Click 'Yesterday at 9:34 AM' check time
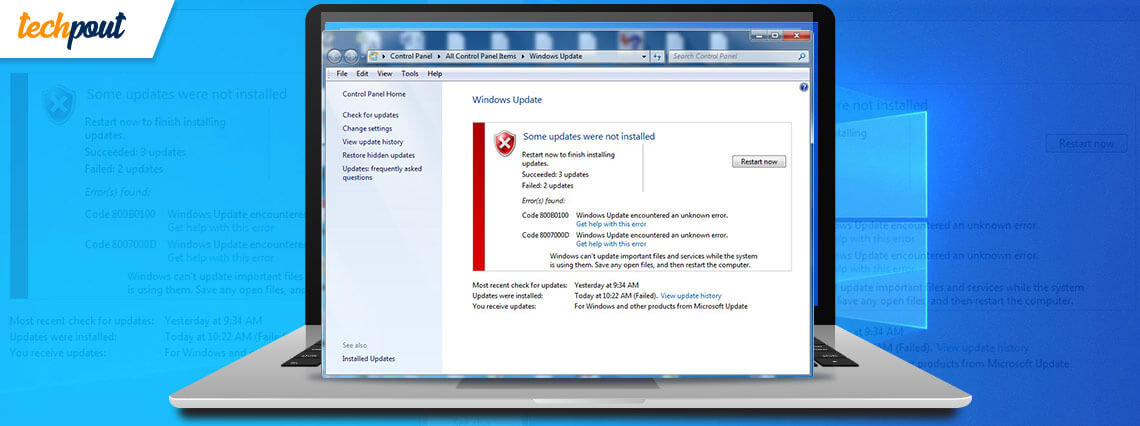The height and width of the screenshot is (426, 1140). pos(606,285)
